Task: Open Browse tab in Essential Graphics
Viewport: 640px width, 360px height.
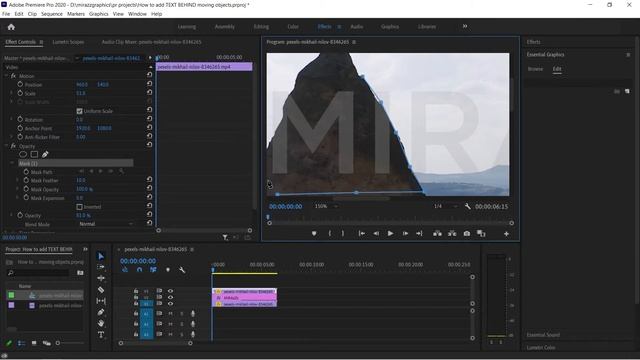Action: click(x=535, y=69)
